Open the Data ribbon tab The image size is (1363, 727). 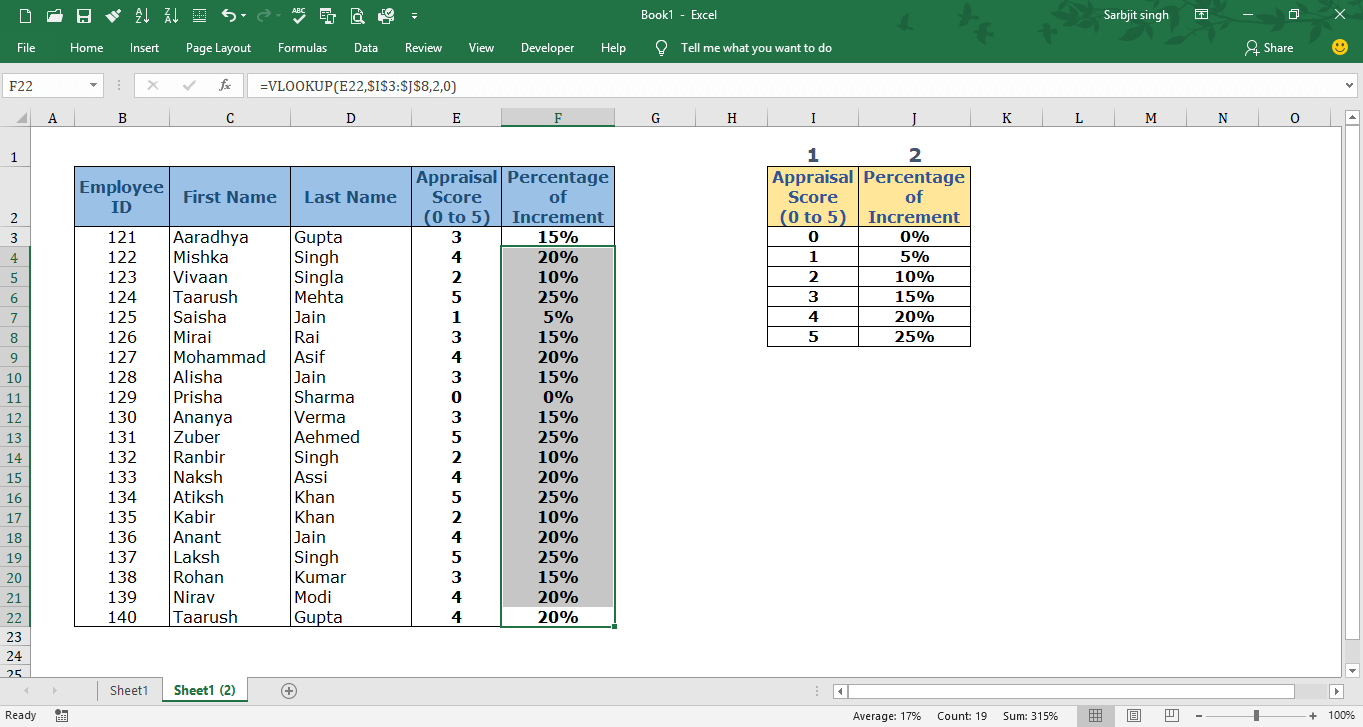[366, 48]
